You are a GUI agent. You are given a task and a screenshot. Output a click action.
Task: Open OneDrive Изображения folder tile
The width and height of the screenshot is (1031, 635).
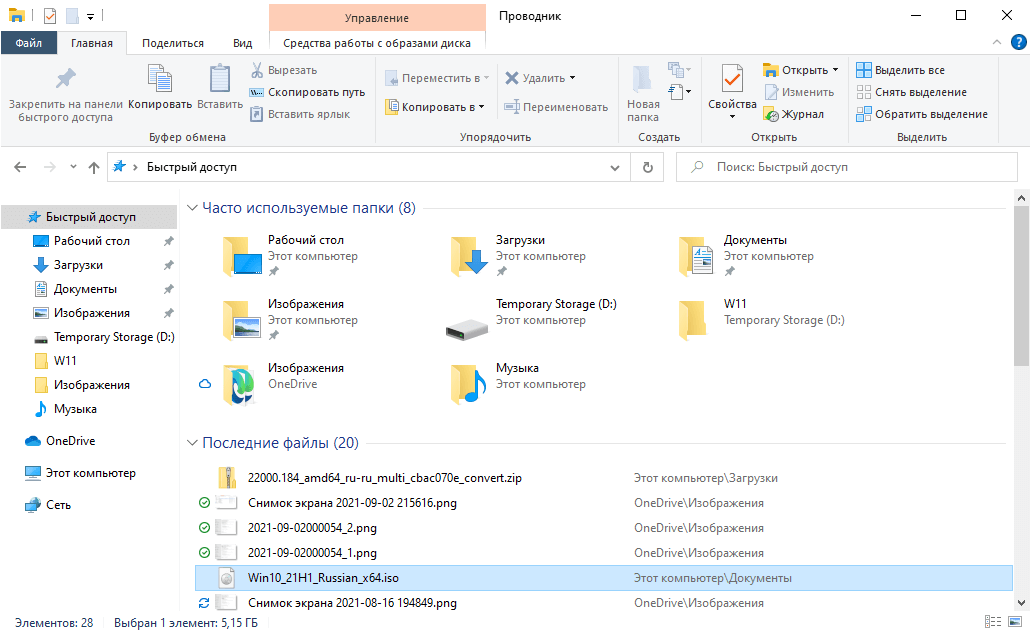pyautogui.click(x=284, y=384)
